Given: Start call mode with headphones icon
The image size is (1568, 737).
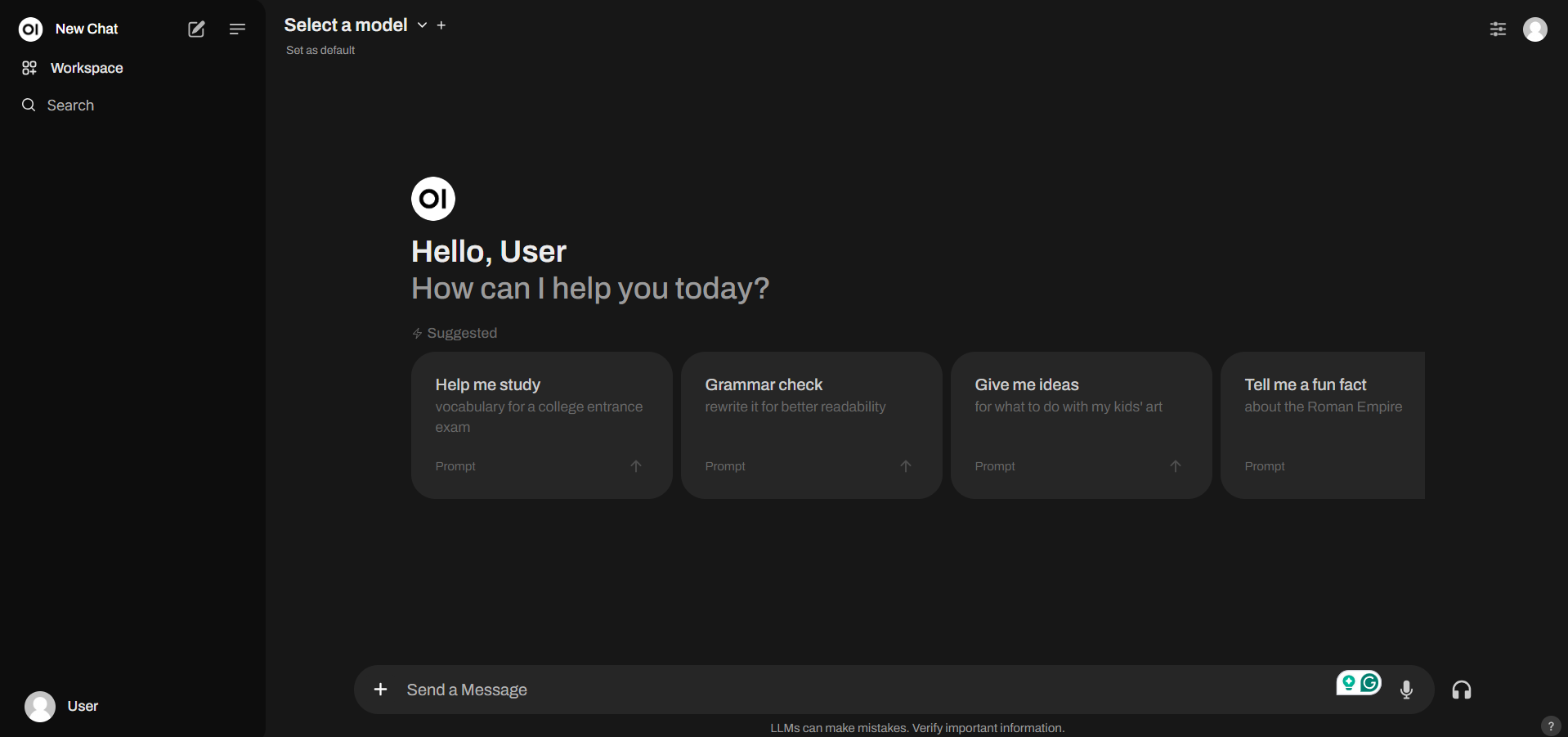Looking at the screenshot, I should pyautogui.click(x=1462, y=690).
